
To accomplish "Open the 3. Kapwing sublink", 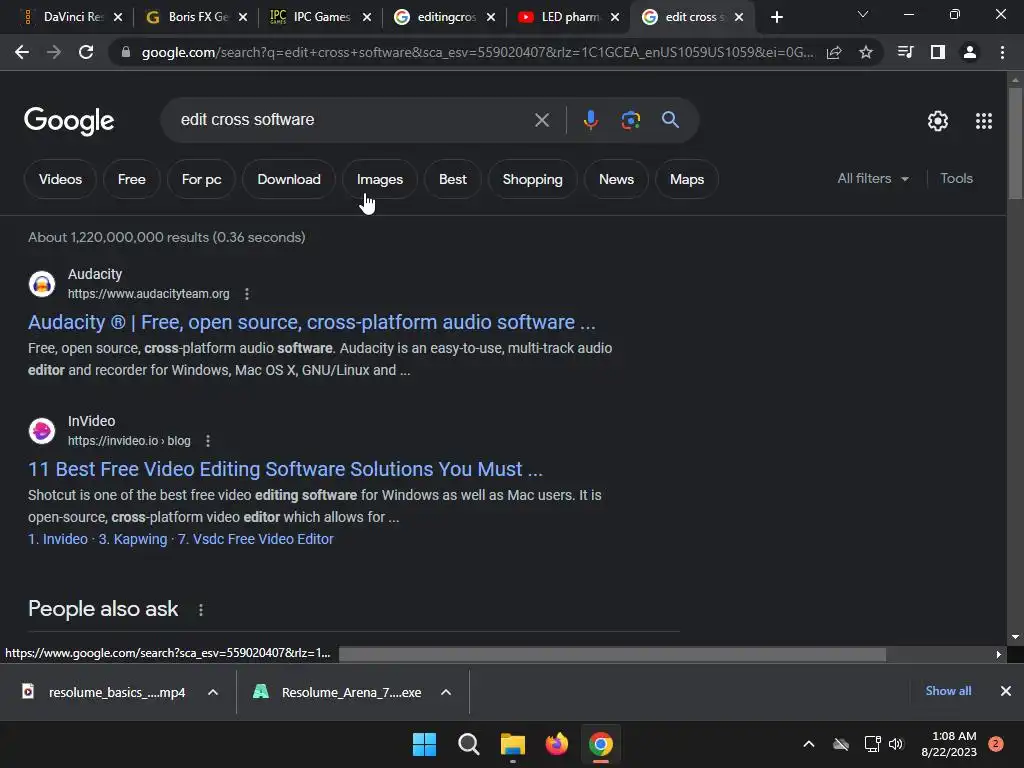I will pyautogui.click(x=133, y=539).
